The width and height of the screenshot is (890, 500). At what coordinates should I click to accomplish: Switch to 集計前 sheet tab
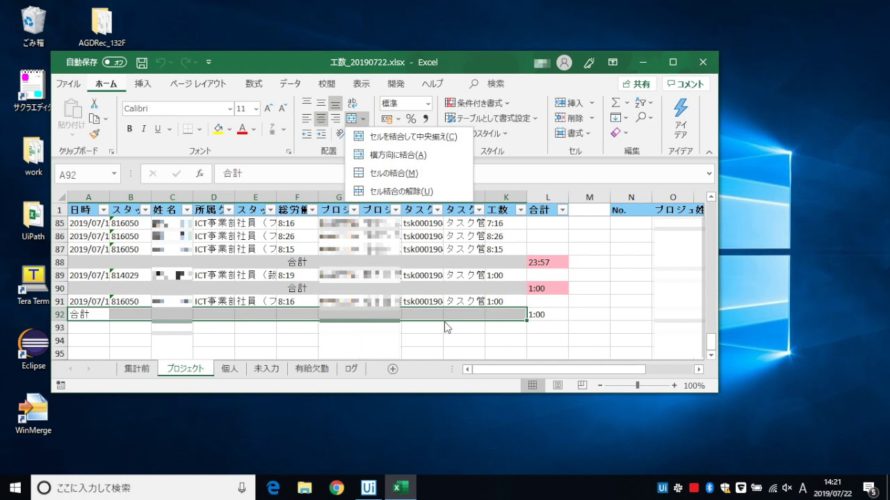pos(137,369)
